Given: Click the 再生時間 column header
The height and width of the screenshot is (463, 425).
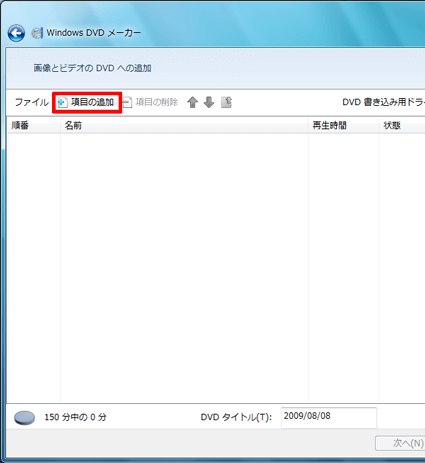Looking at the screenshot, I should tap(344, 125).
